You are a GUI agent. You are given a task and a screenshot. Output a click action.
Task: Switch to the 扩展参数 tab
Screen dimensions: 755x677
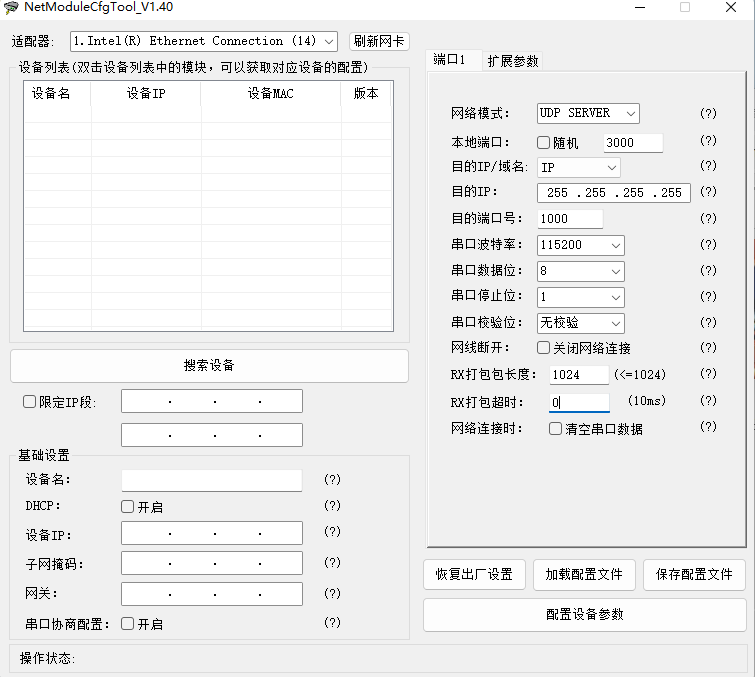pos(513,61)
